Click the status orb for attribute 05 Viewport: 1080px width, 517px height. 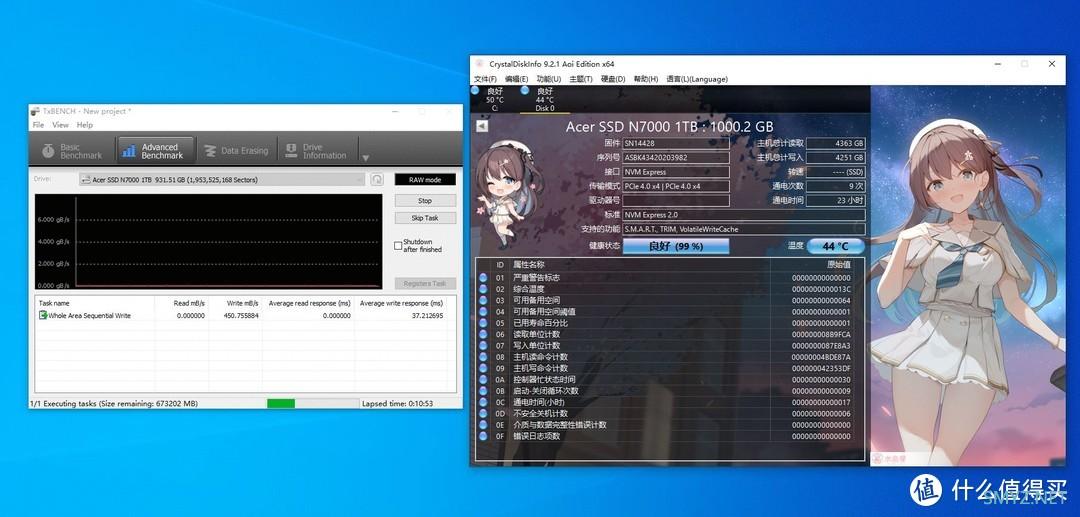(483, 323)
